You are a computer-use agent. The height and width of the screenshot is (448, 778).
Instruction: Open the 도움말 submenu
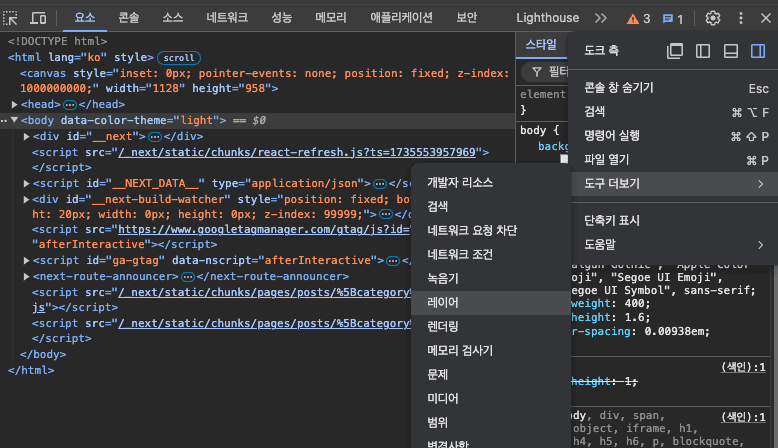click(675, 244)
